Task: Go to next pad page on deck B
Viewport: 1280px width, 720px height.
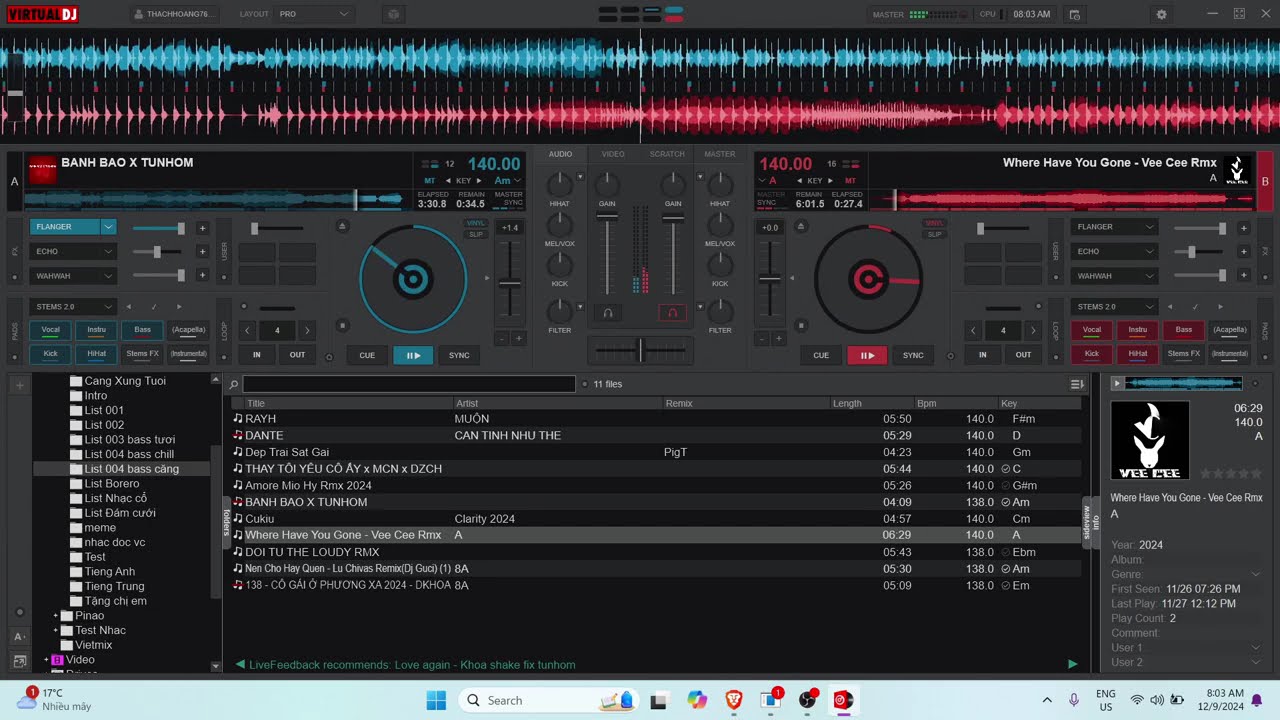Action: click(1220, 307)
